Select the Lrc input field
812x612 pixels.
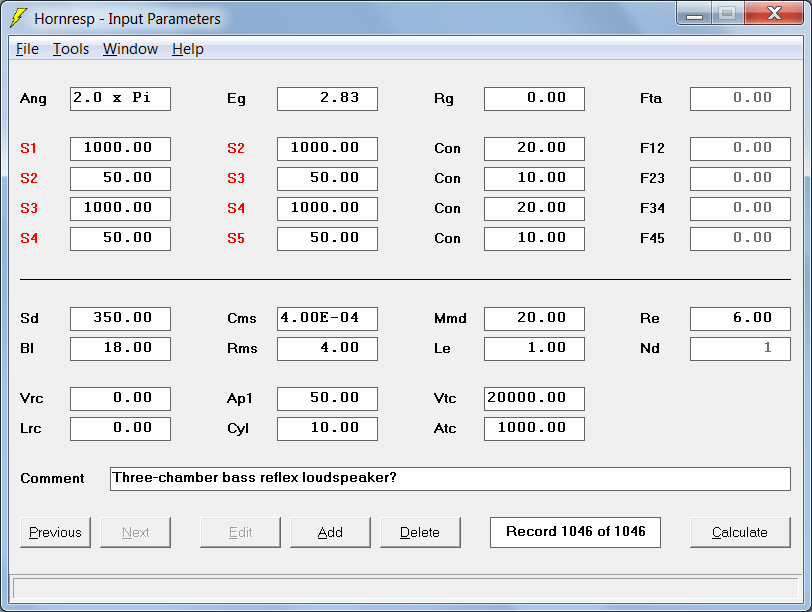[120, 429]
